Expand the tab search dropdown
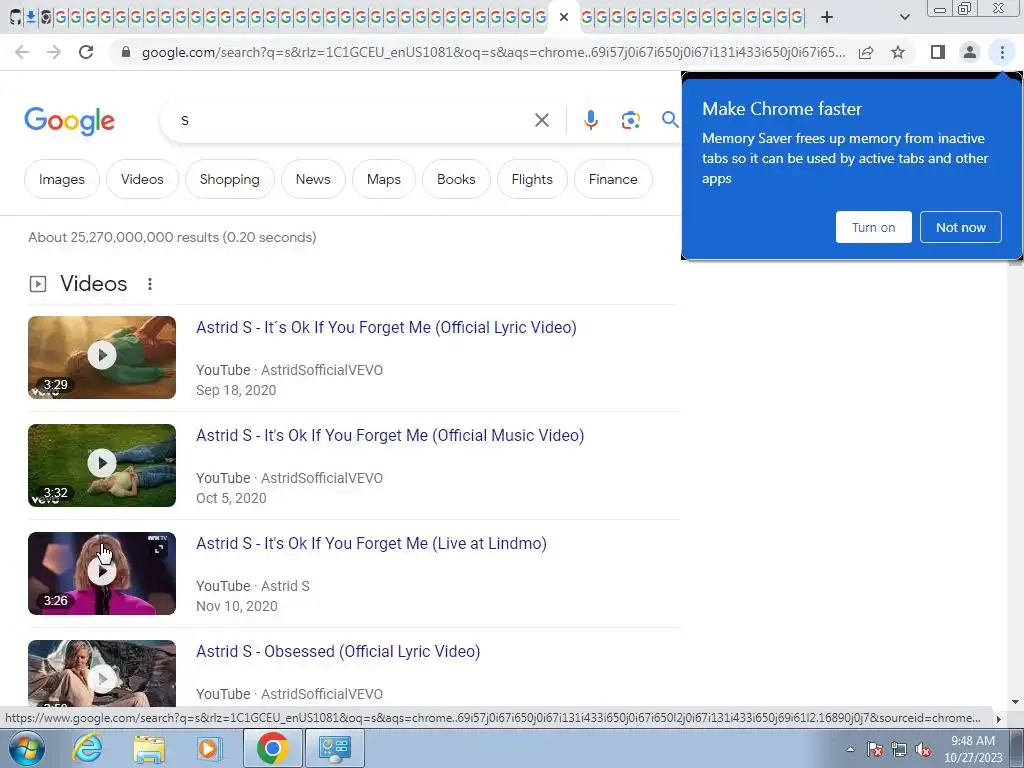This screenshot has width=1024, height=768. (x=904, y=17)
